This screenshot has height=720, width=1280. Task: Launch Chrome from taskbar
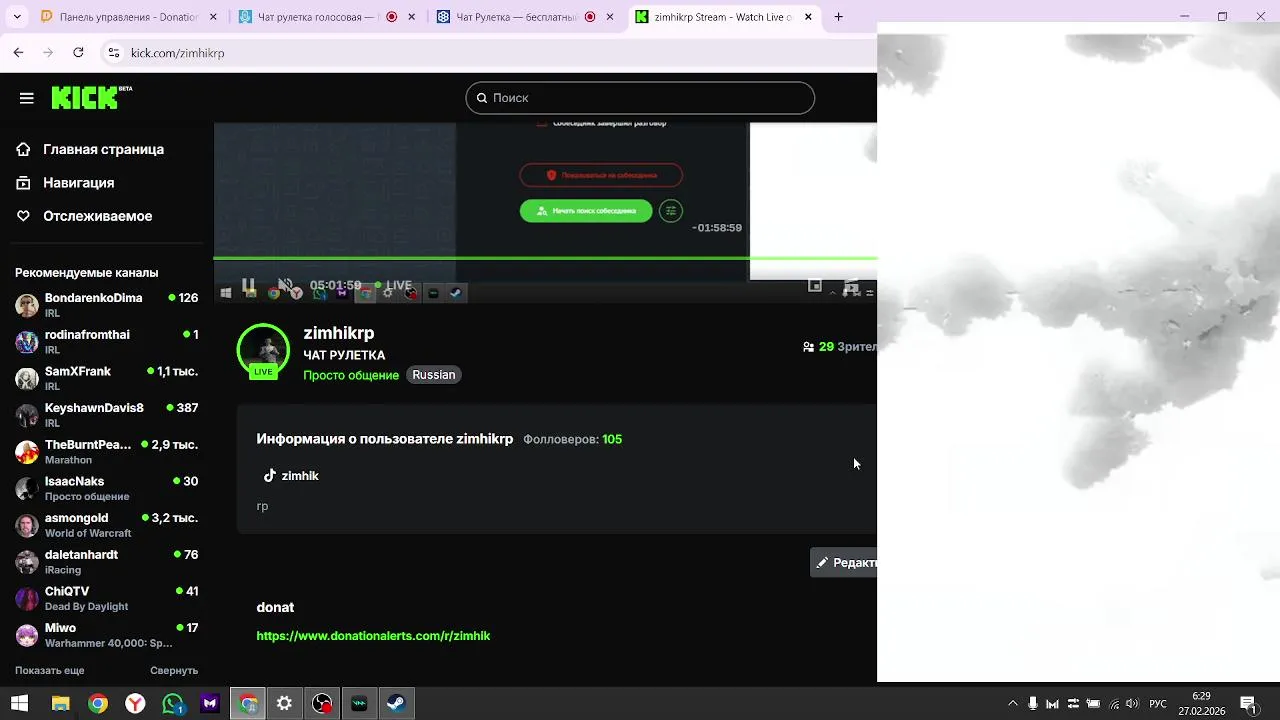[97, 704]
